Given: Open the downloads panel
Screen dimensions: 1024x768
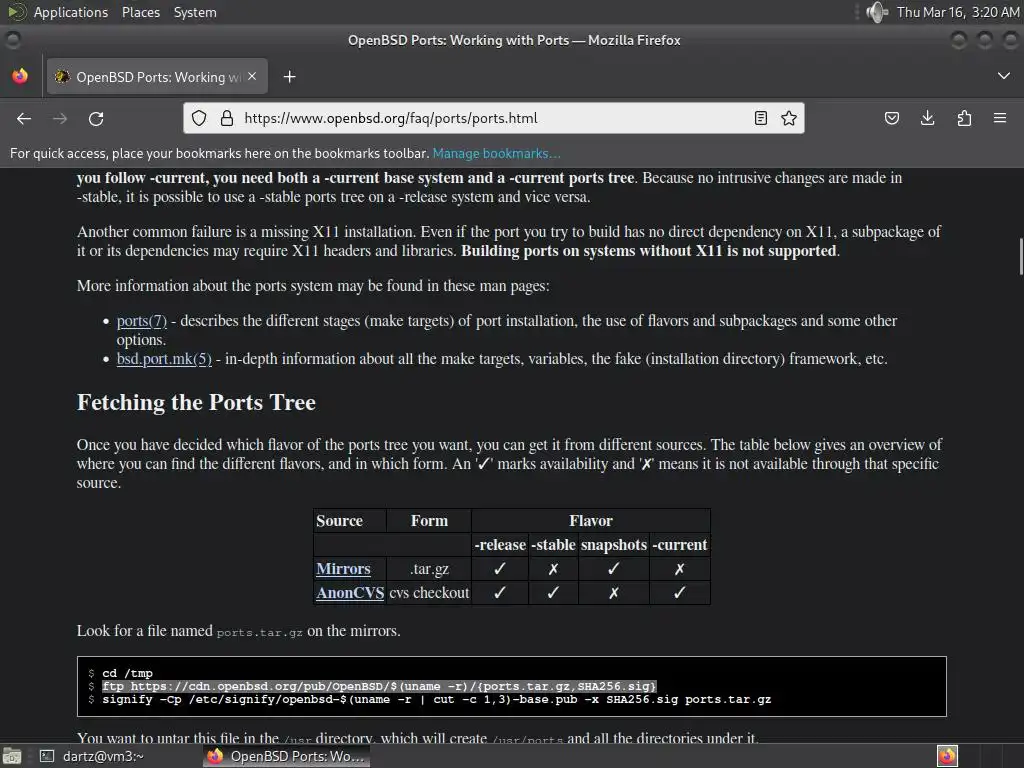Looking at the screenshot, I should 927,118.
